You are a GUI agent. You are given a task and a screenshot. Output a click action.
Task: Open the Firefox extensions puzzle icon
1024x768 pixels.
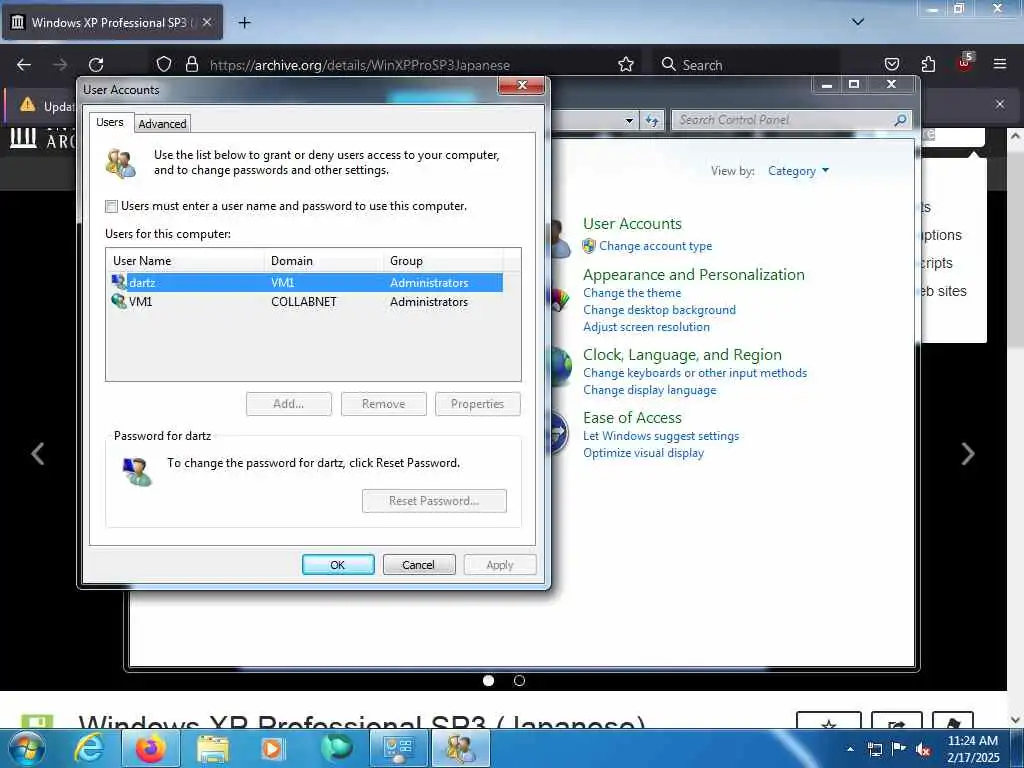point(928,65)
